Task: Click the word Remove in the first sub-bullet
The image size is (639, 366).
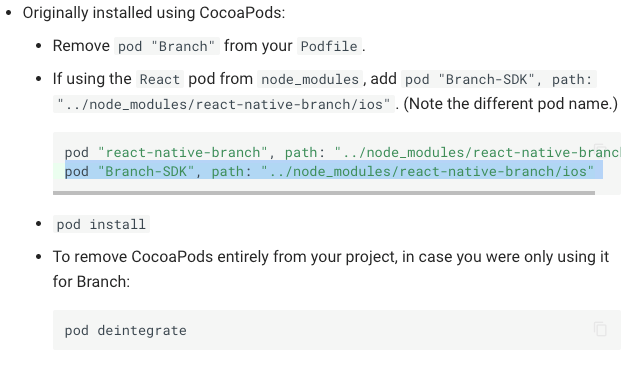Action: (81, 46)
